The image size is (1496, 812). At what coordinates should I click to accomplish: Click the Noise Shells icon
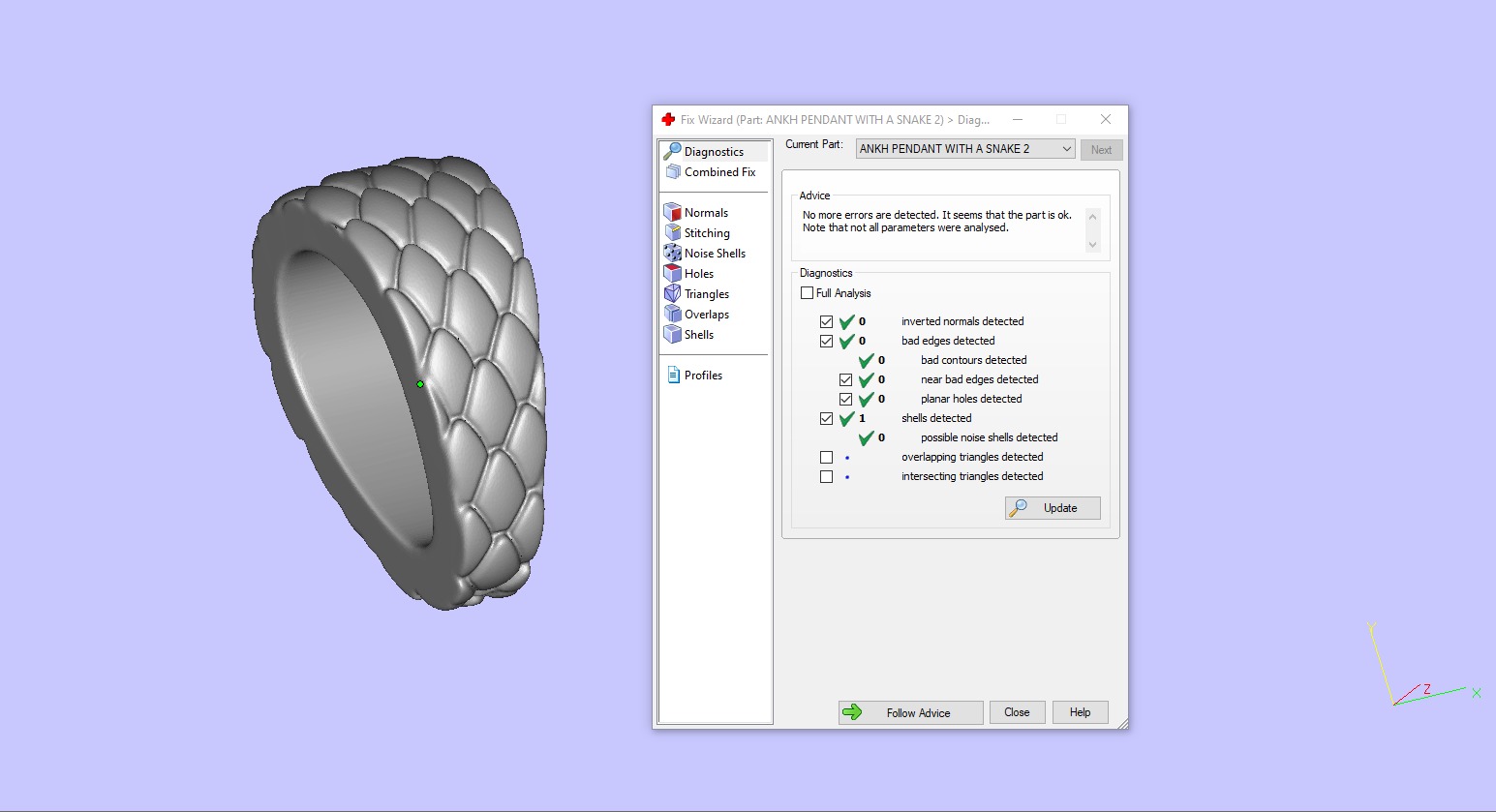[x=673, y=253]
